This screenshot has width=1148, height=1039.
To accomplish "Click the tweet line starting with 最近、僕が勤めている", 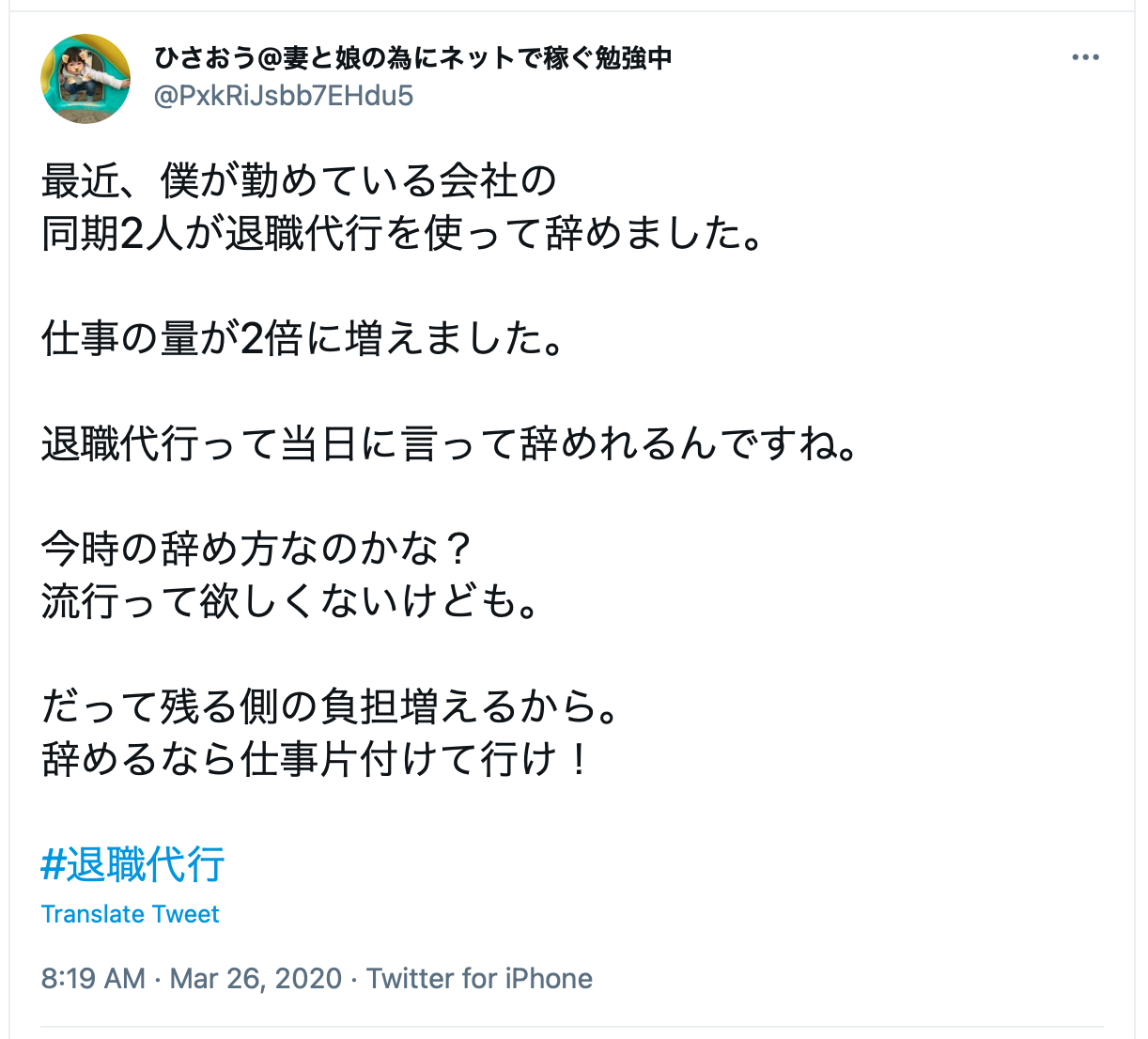I will (x=299, y=180).
